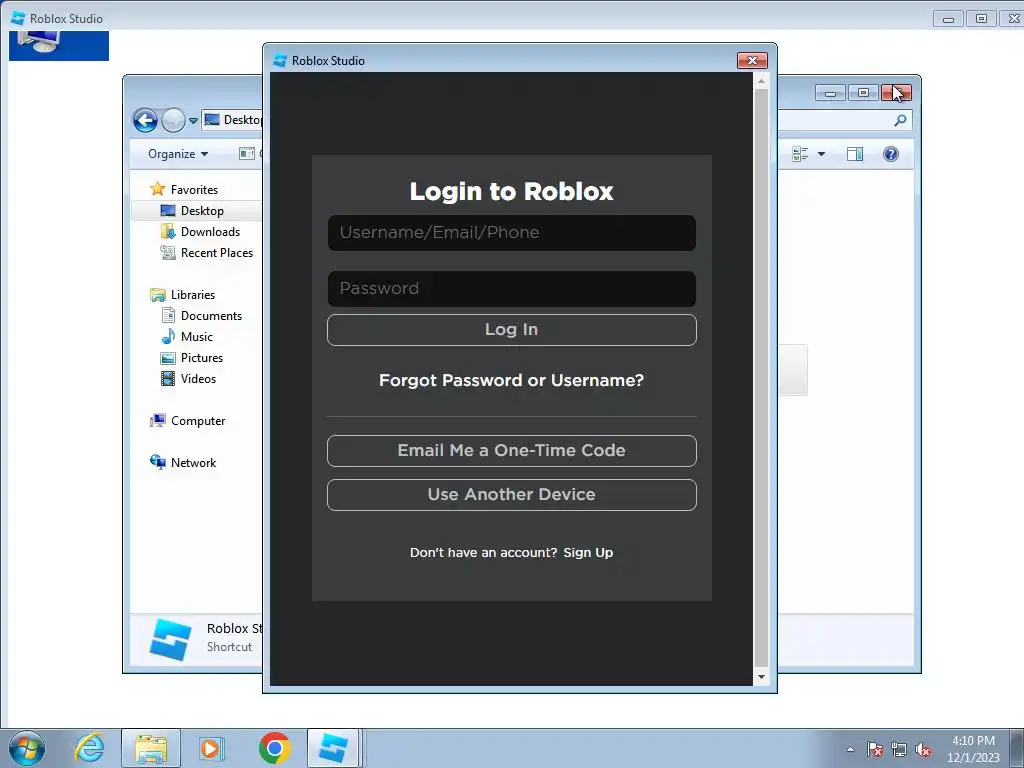Open Forgot Password or Username link

(x=511, y=380)
